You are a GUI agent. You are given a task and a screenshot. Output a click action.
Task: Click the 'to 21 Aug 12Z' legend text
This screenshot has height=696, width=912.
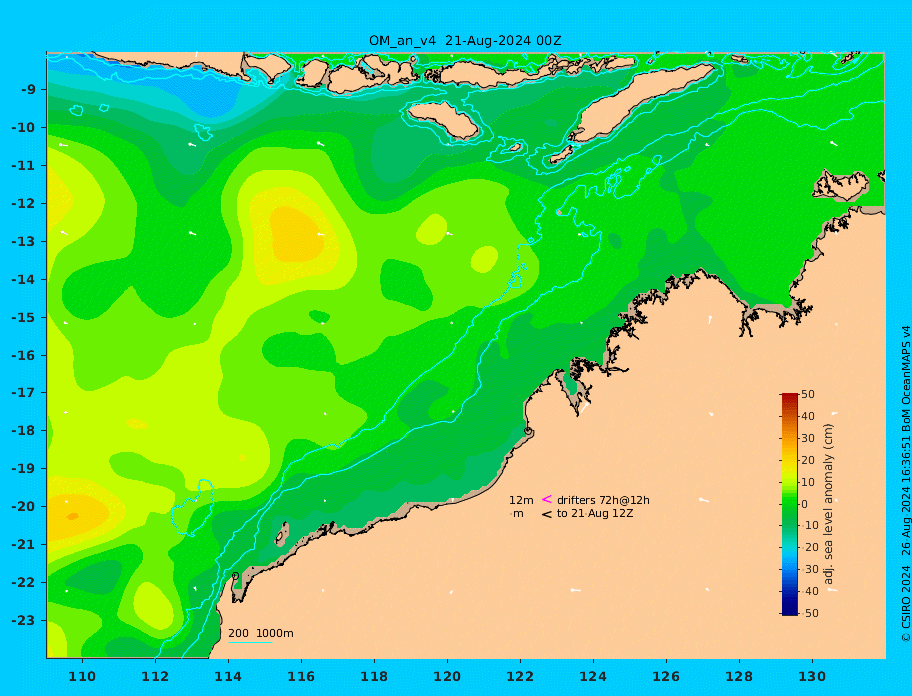[595, 513]
